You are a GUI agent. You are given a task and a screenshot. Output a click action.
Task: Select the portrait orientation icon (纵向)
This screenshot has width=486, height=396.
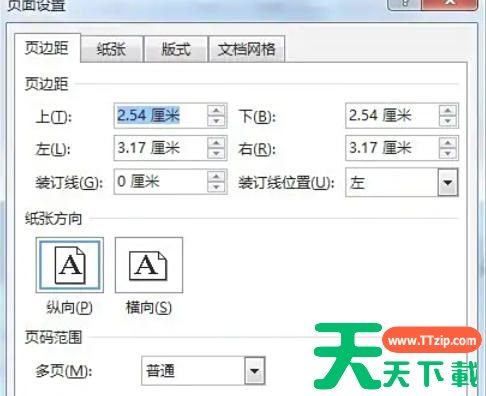(x=70, y=265)
